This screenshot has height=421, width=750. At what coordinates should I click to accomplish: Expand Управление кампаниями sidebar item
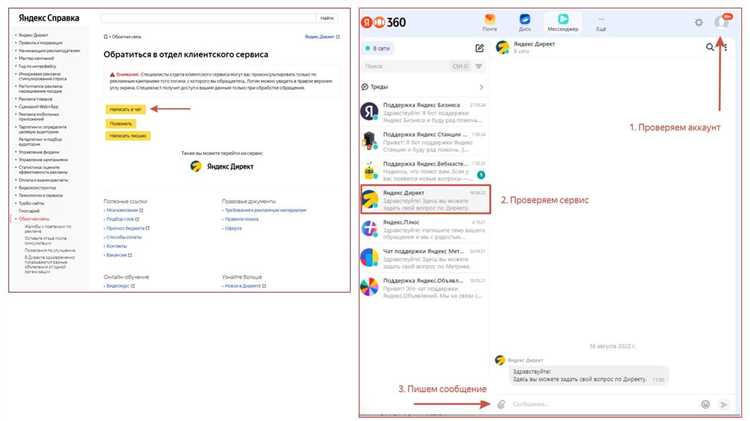pyautogui.click(x=42, y=160)
